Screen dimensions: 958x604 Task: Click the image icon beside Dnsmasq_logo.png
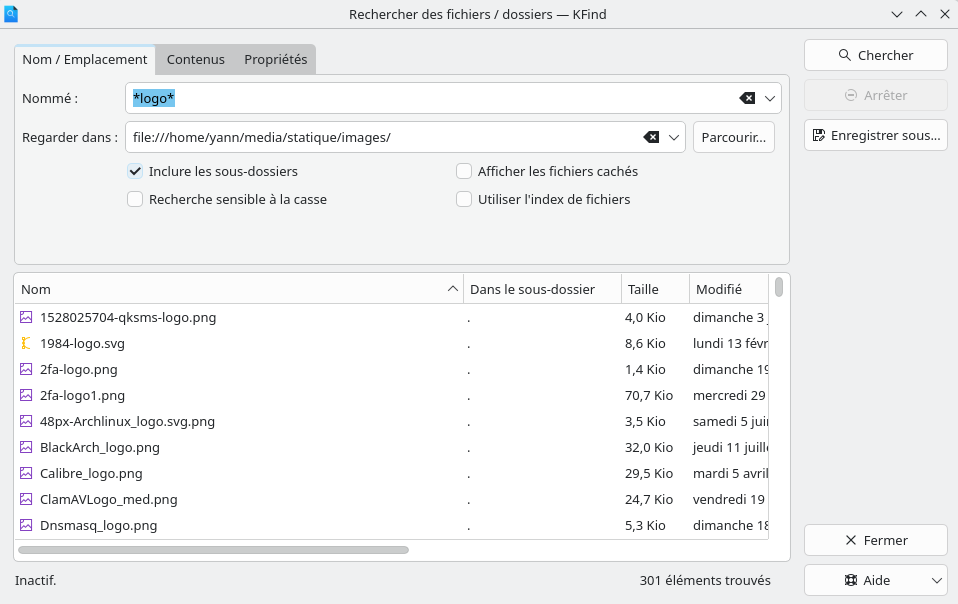coord(27,525)
